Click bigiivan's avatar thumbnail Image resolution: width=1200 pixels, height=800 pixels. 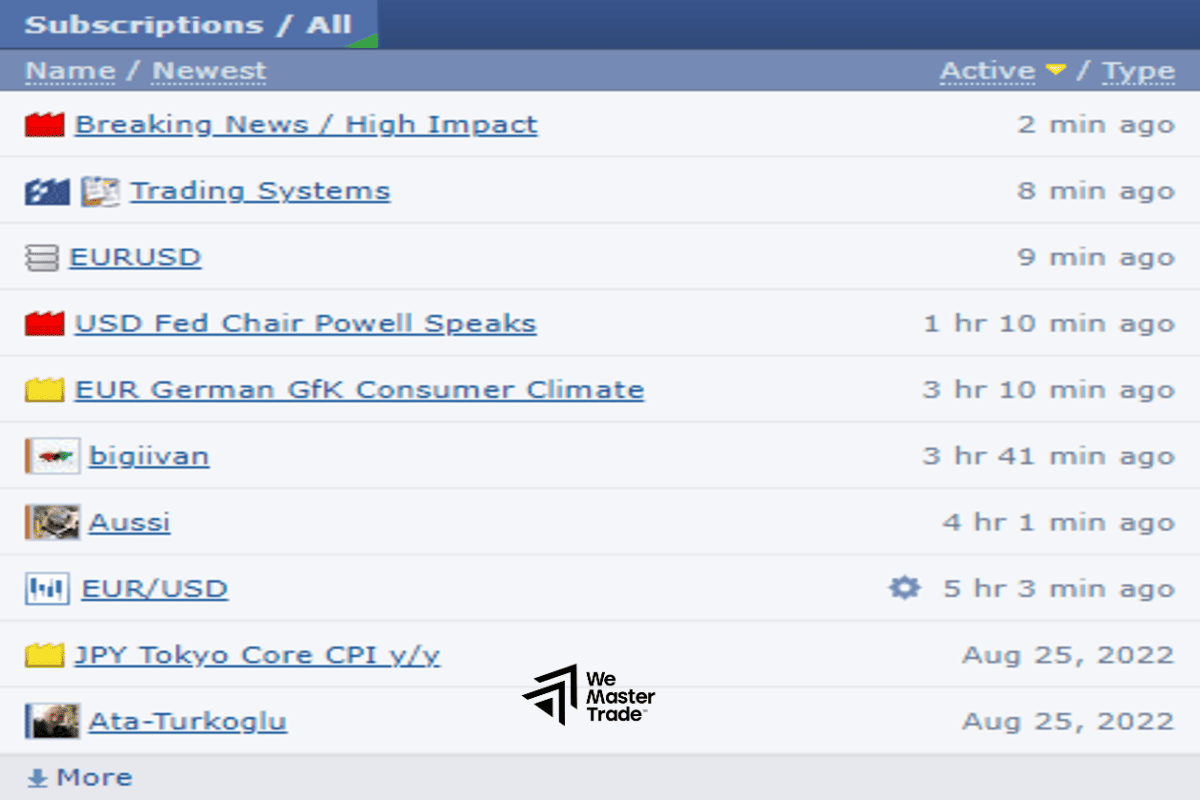[x=53, y=457]
